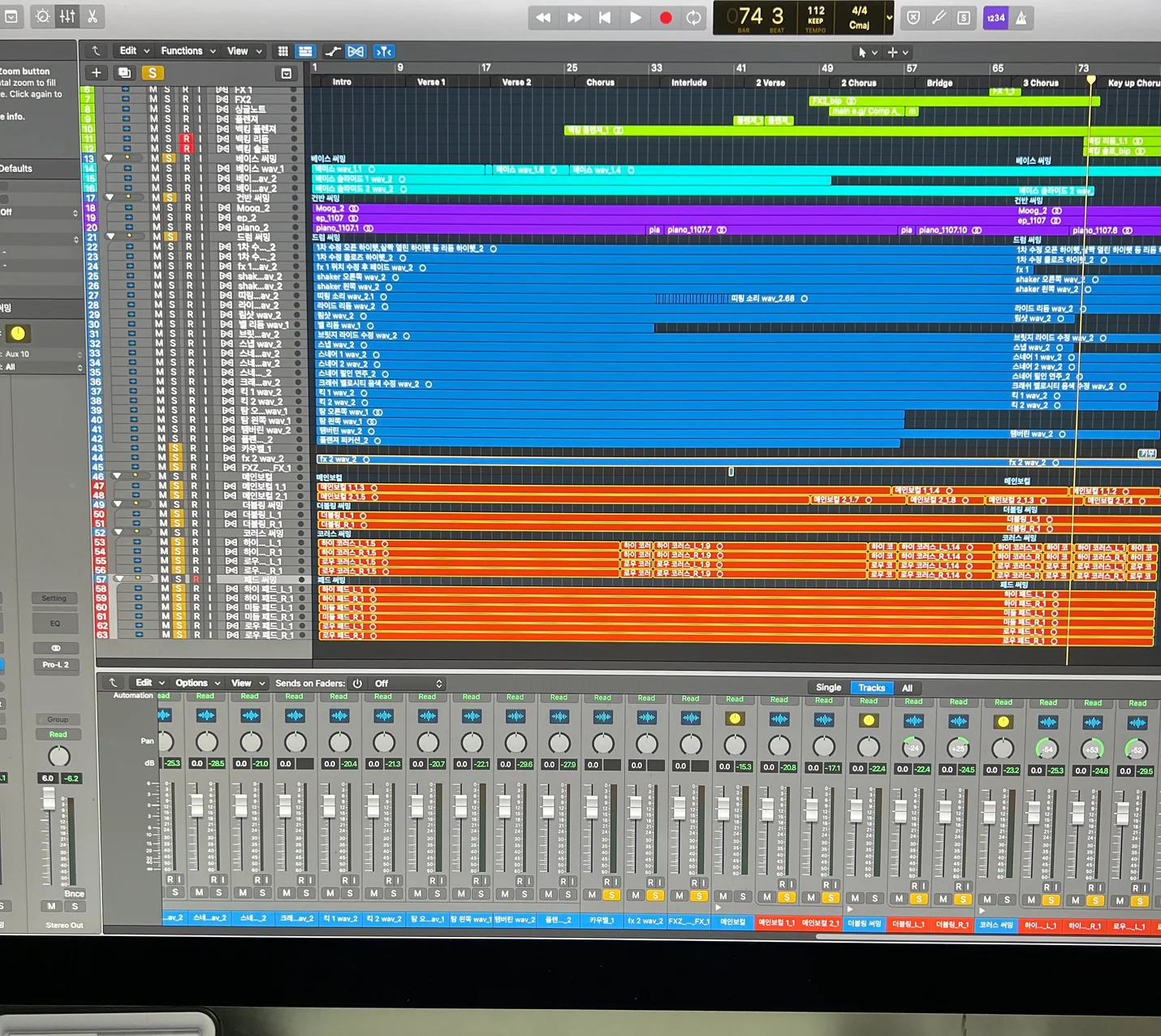Unsolo the 카우벨_1 mixer channel
1161x1036 pixels.
coord(611,895)
